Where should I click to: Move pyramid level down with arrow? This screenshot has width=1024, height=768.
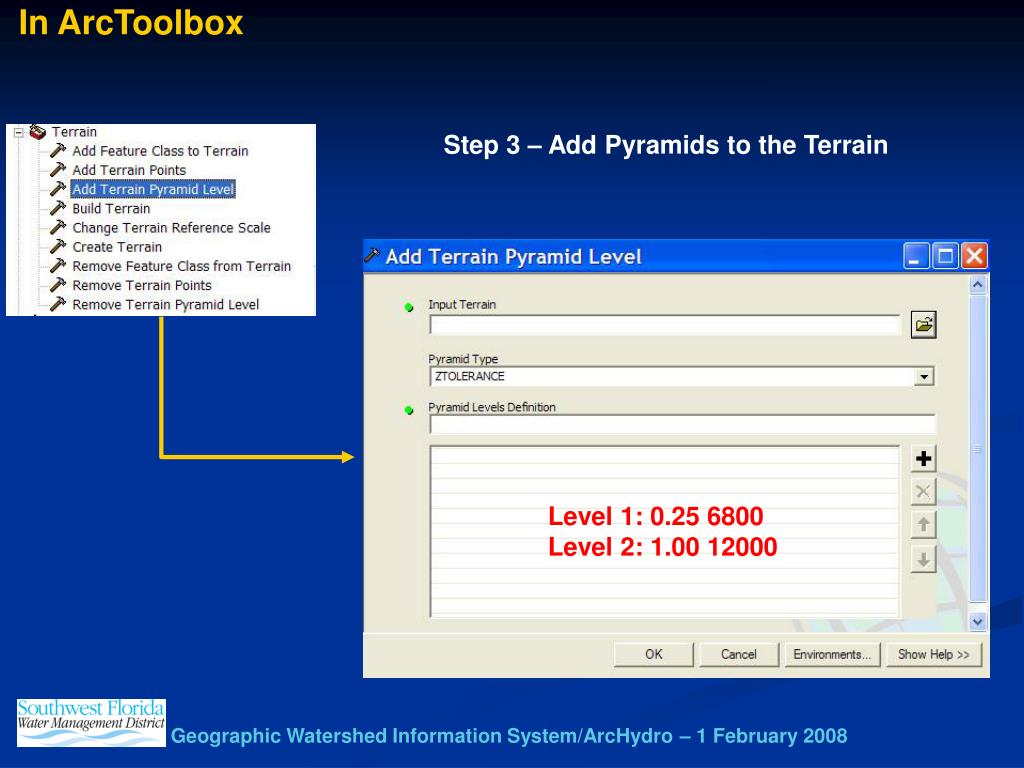tap(923, 560)
